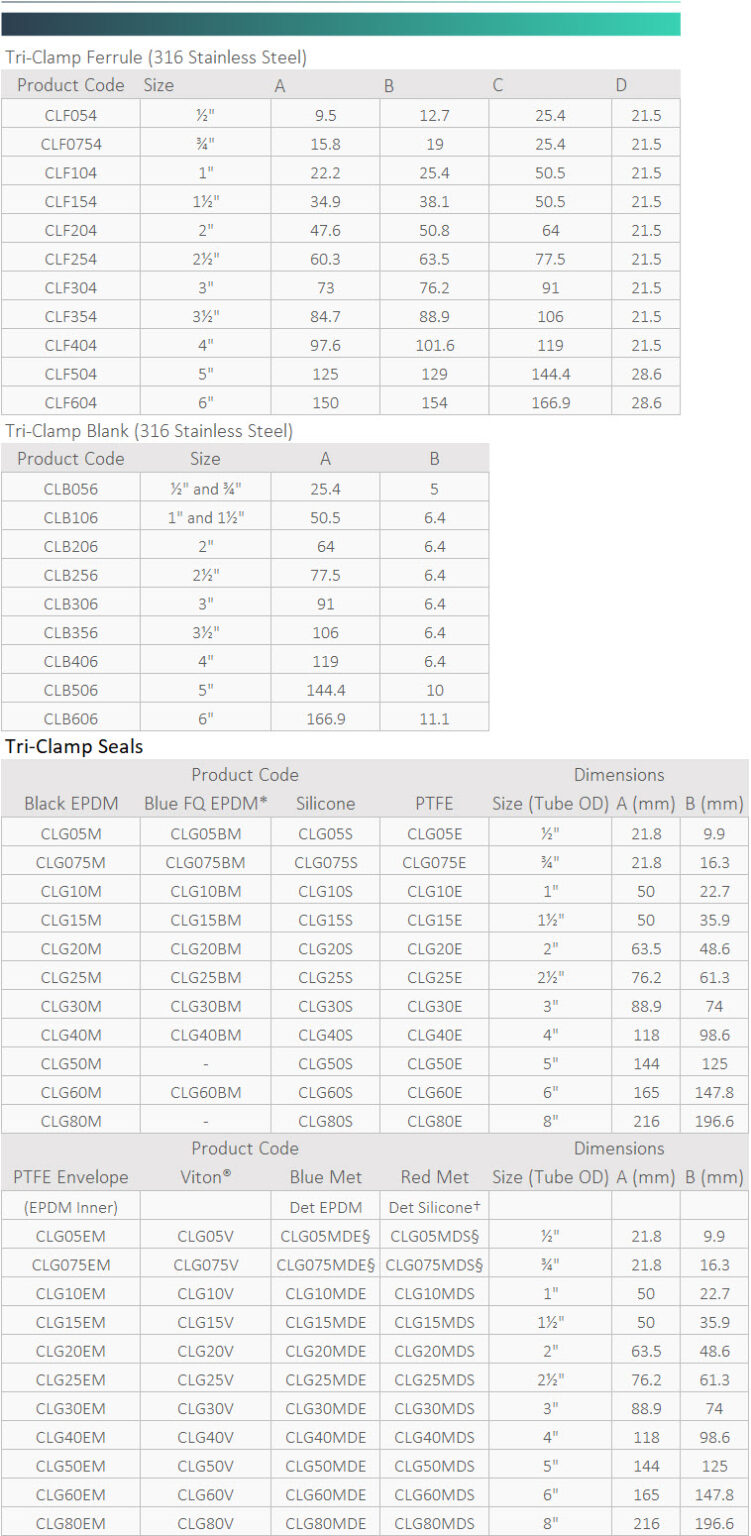751x1536 pixels.
Task: Click PTFE Envelope code CLG075EM
Action: pos(70,1265)
